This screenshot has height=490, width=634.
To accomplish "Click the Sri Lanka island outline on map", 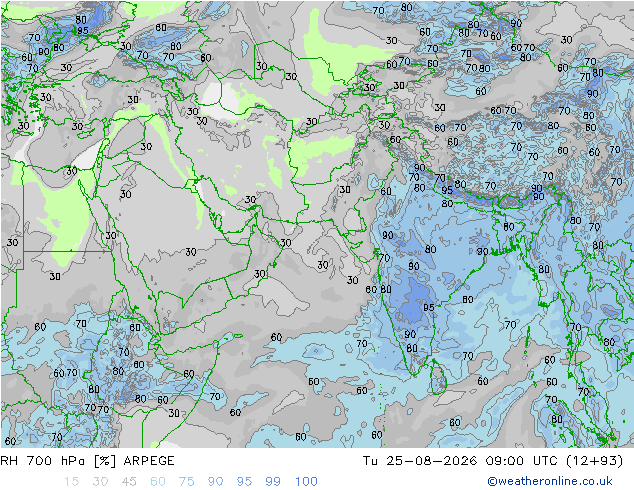I will point(438,378).
